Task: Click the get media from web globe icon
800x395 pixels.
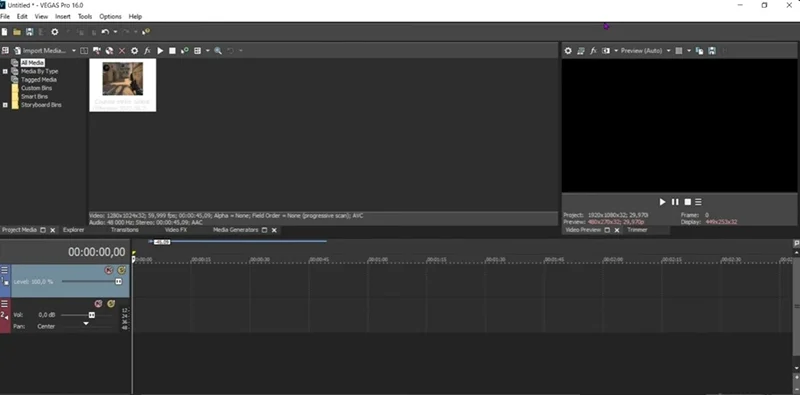Action: tap(109, 51)
